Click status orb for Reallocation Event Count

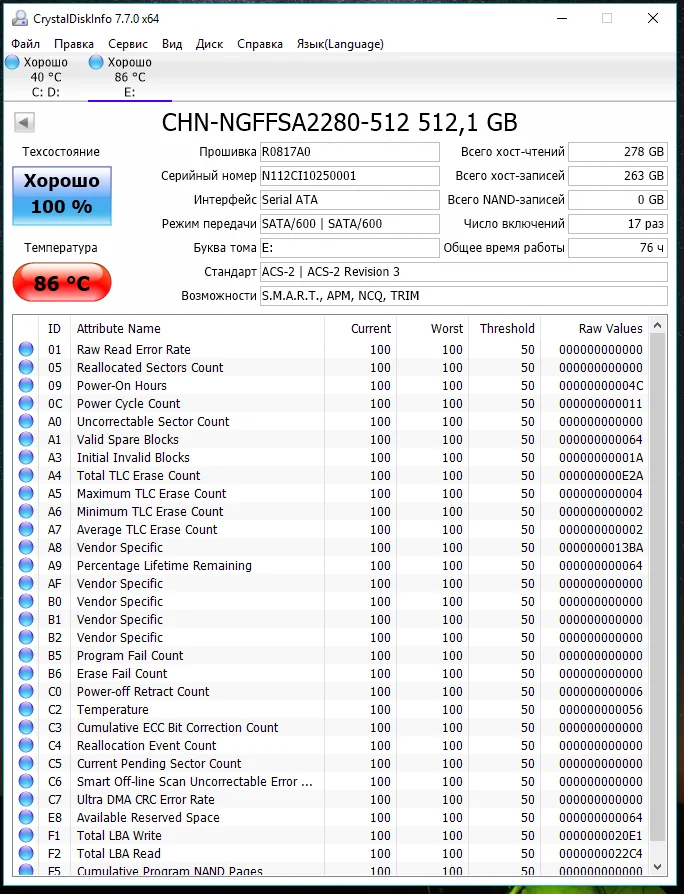(x=26, y=745)
